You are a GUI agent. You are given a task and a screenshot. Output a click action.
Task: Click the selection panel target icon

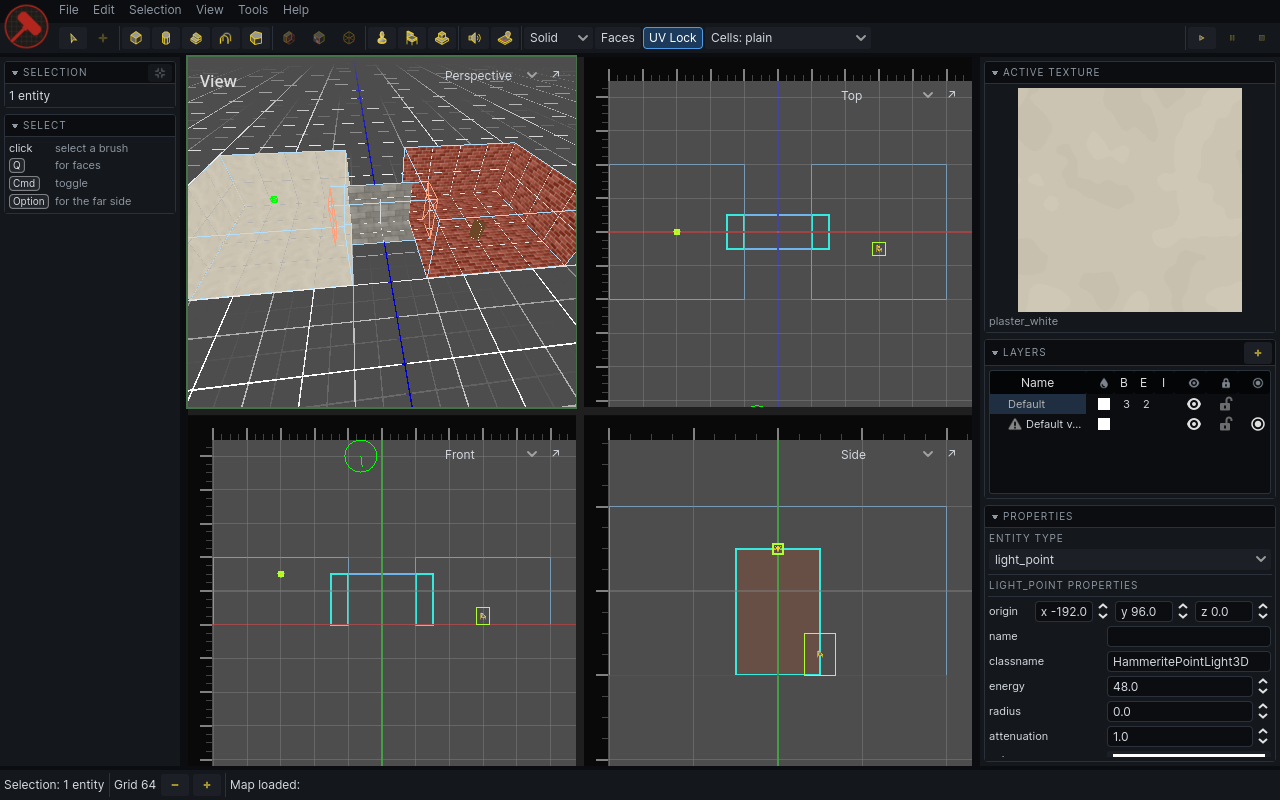click(x=159, y=72)
